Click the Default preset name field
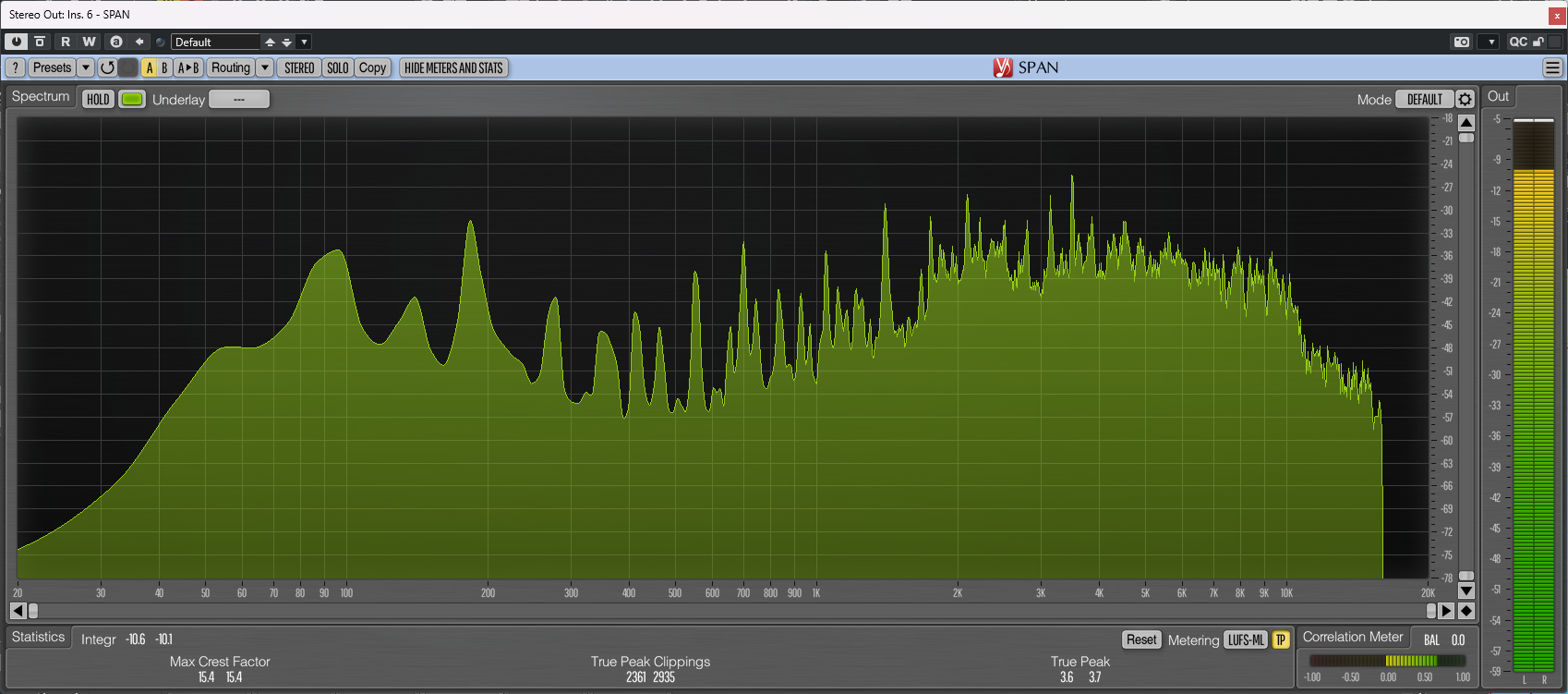The height and width of the screenshot is (694, 1568). (216, 42)
